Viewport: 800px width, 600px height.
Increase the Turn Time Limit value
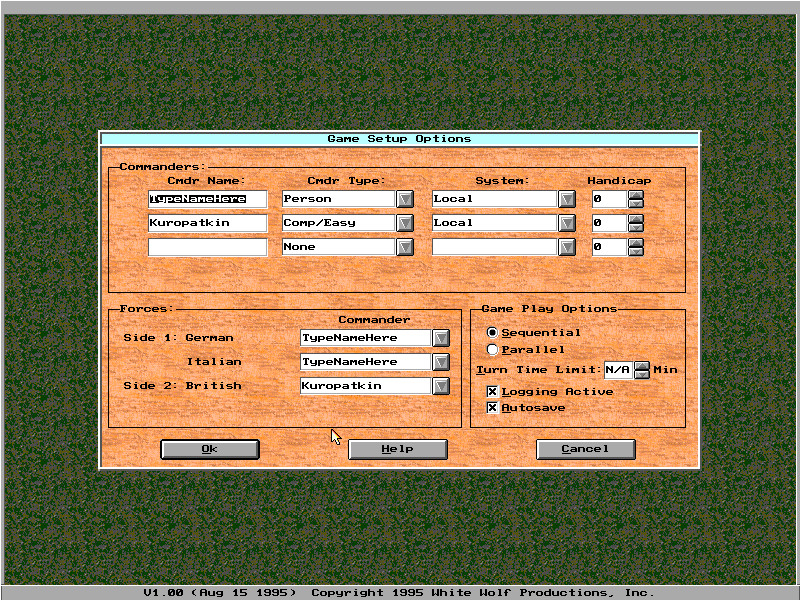pos(642,366)
